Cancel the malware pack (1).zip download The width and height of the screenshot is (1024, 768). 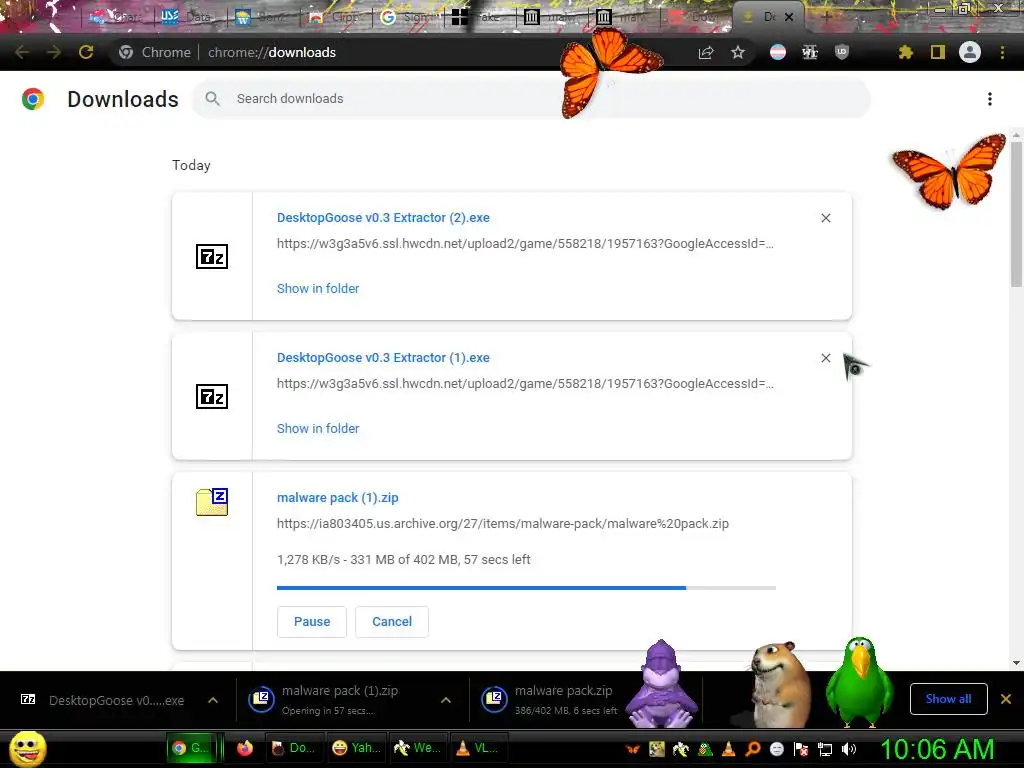tap(392, 622)
